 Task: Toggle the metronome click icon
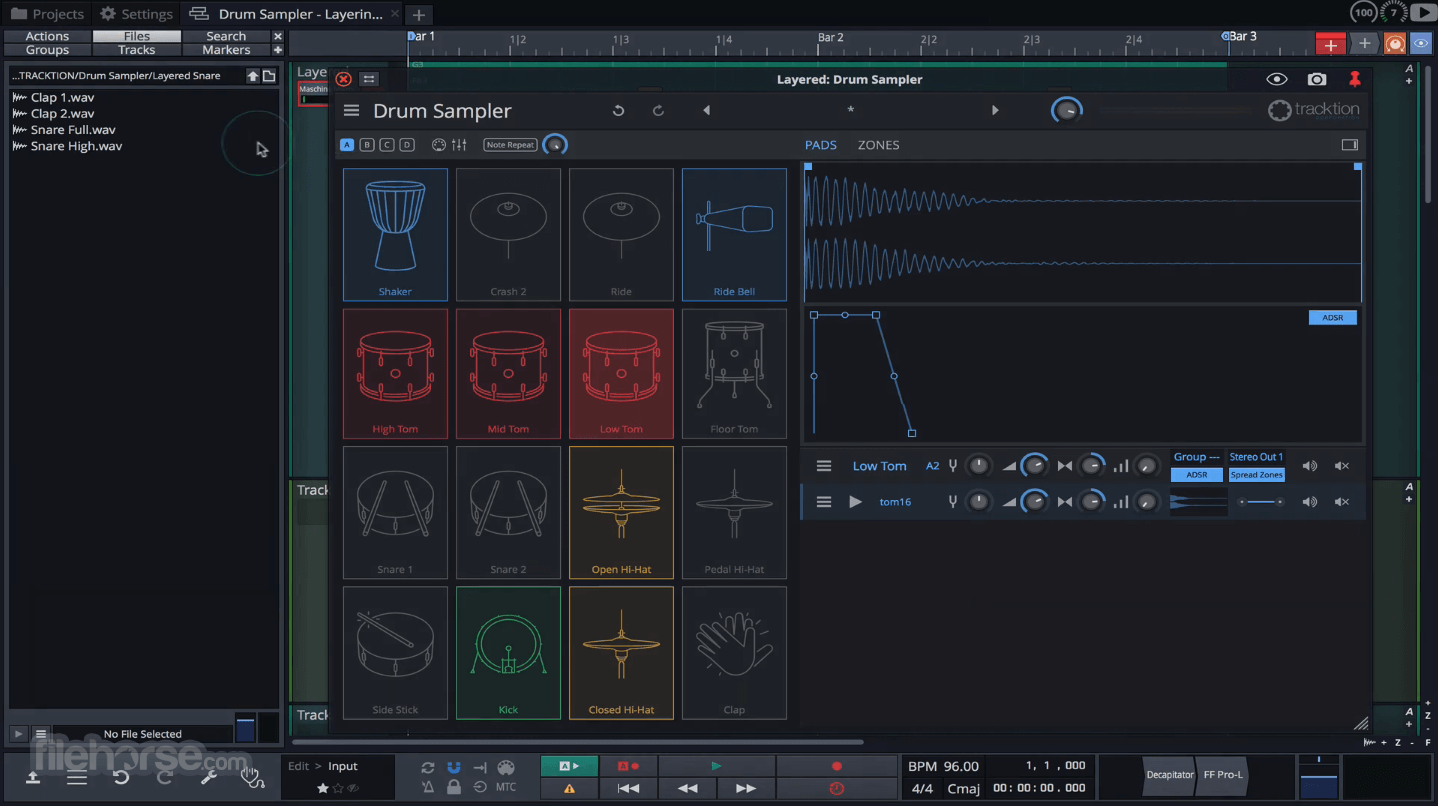coord(428,787)
